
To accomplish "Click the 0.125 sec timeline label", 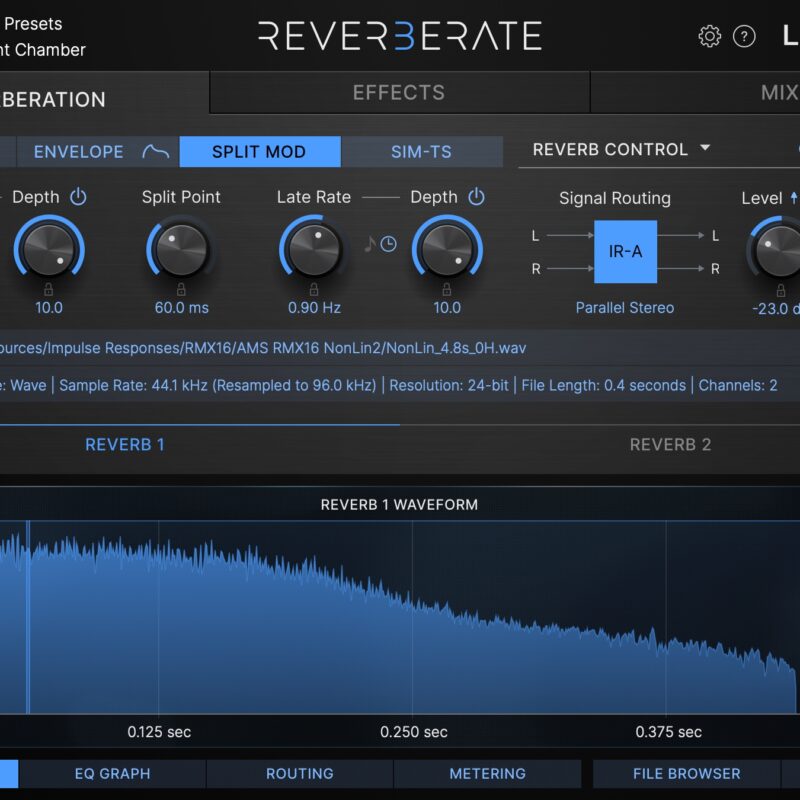I will (159, 732).
